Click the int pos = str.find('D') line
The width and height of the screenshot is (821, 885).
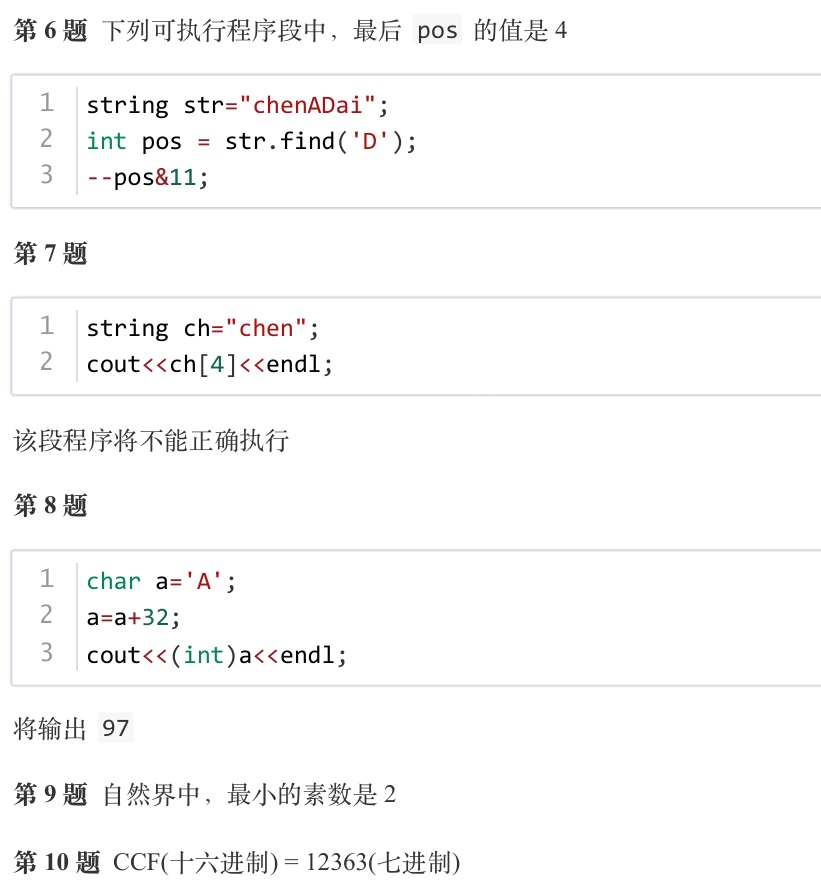[x=251, y=141]
